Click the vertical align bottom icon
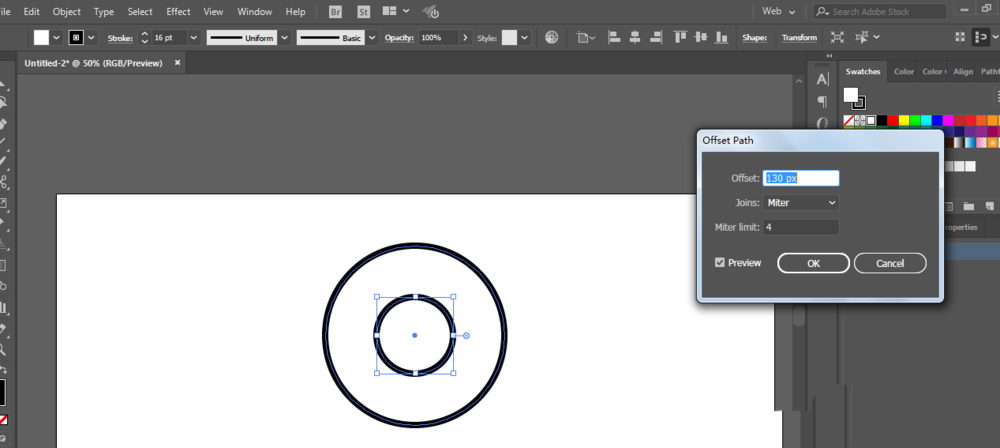 pyautogui.click(x=722, y=37)
